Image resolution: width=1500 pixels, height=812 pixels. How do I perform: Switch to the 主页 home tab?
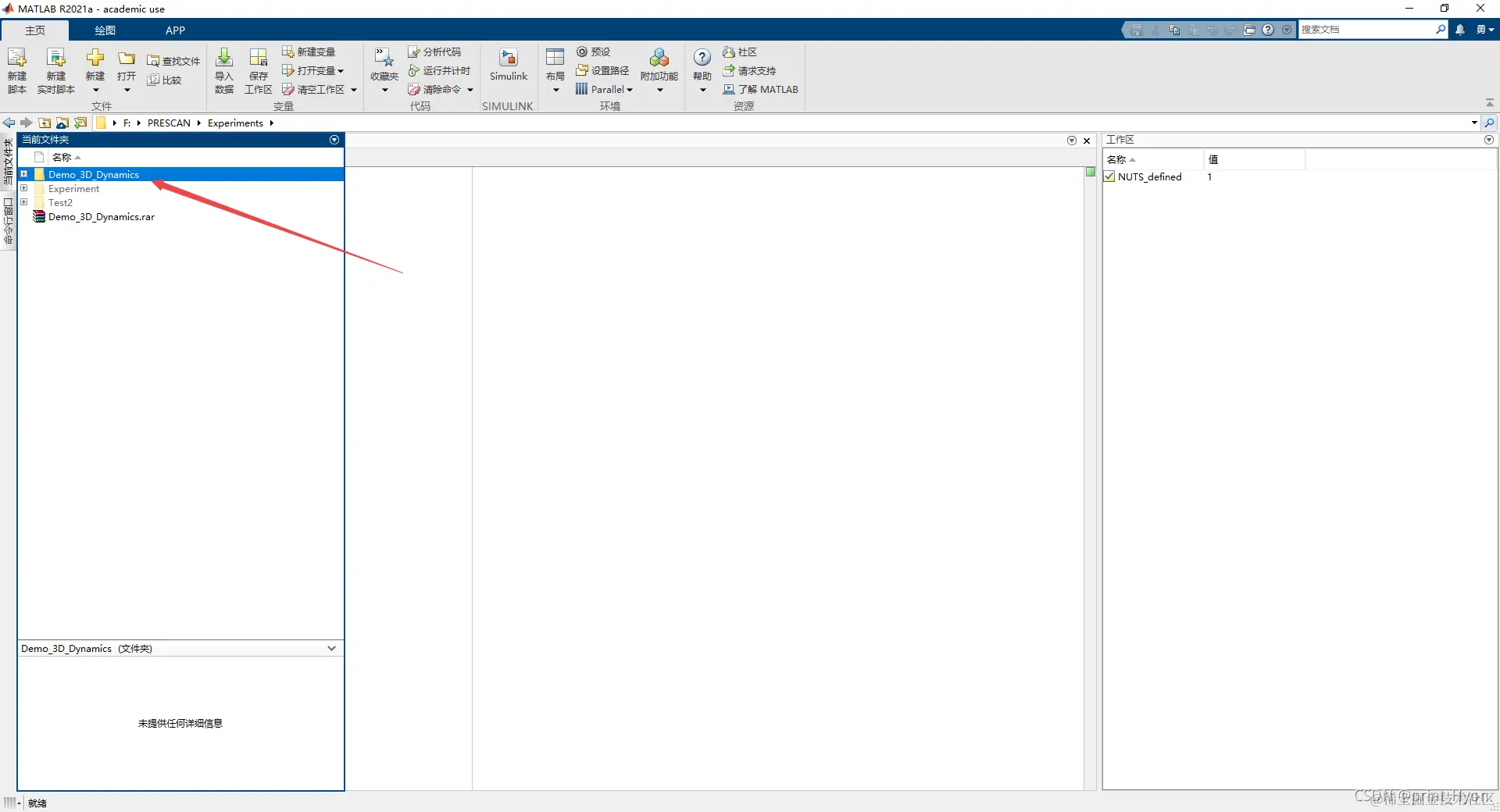(35, 30)
